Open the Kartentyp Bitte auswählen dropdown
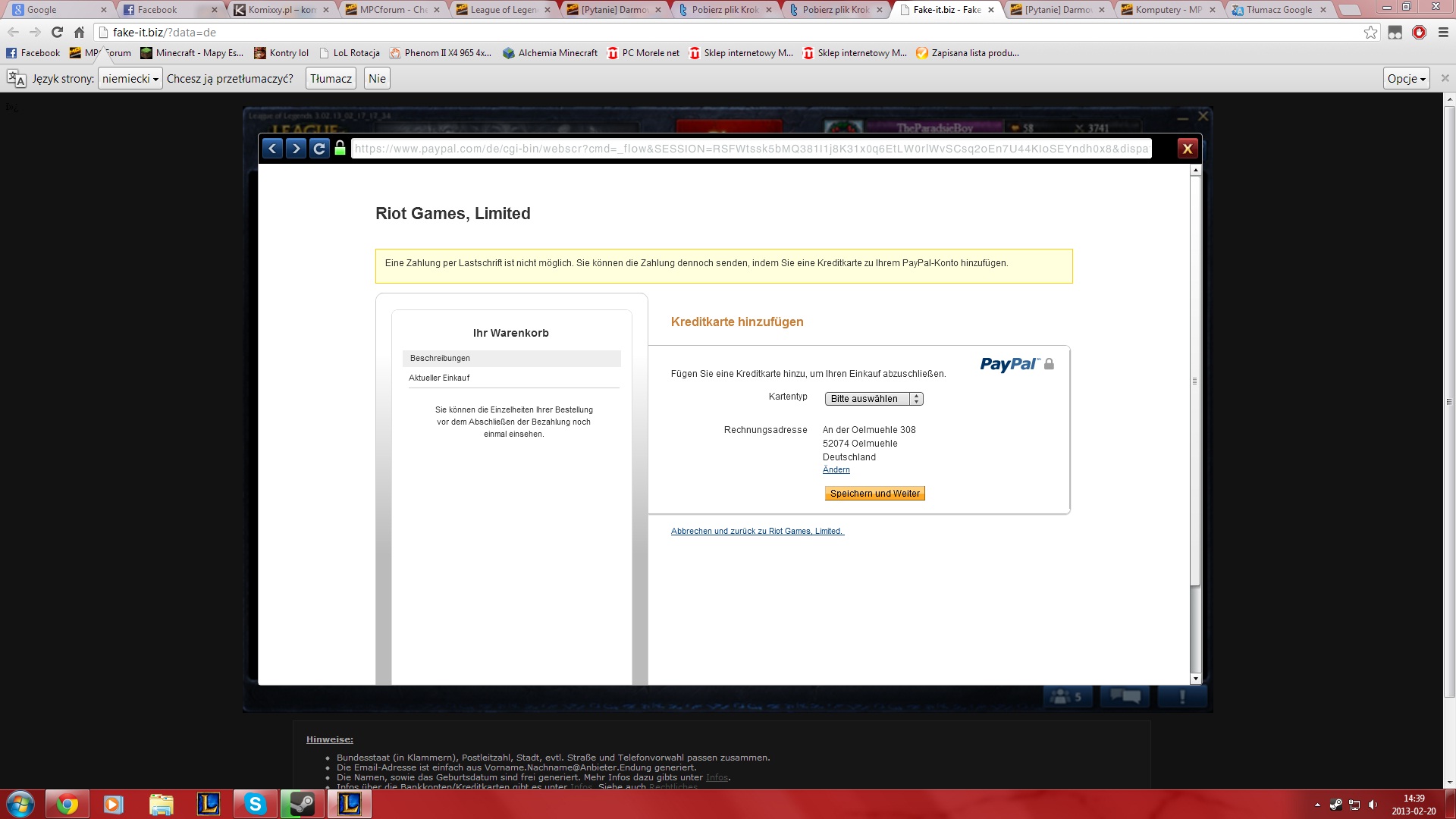Image resolution: width=1456 pixels, height=819 pixels. (x=874, y=399)
